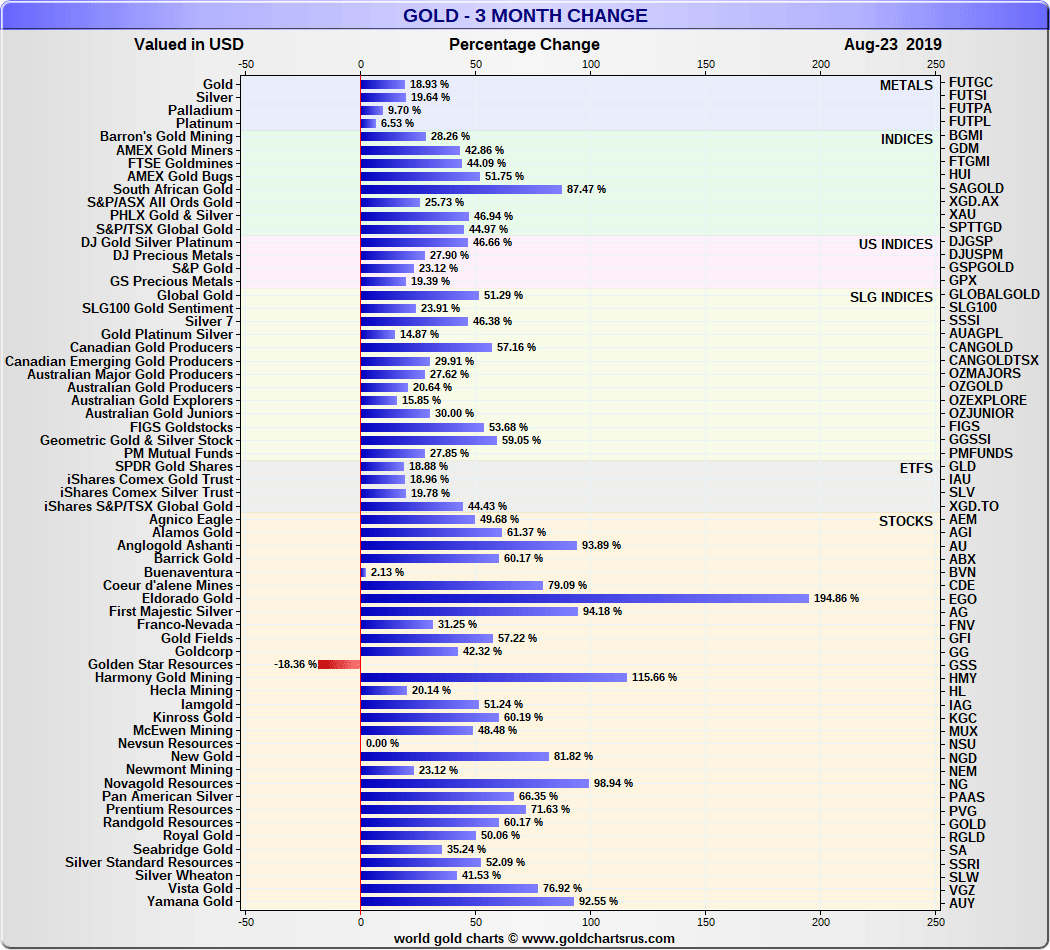The width and height of the screenshot is (1050, 950).
Task: Click the chart title "GOLD - 3 MONTH CHANGE"
Action: (525, 15)
